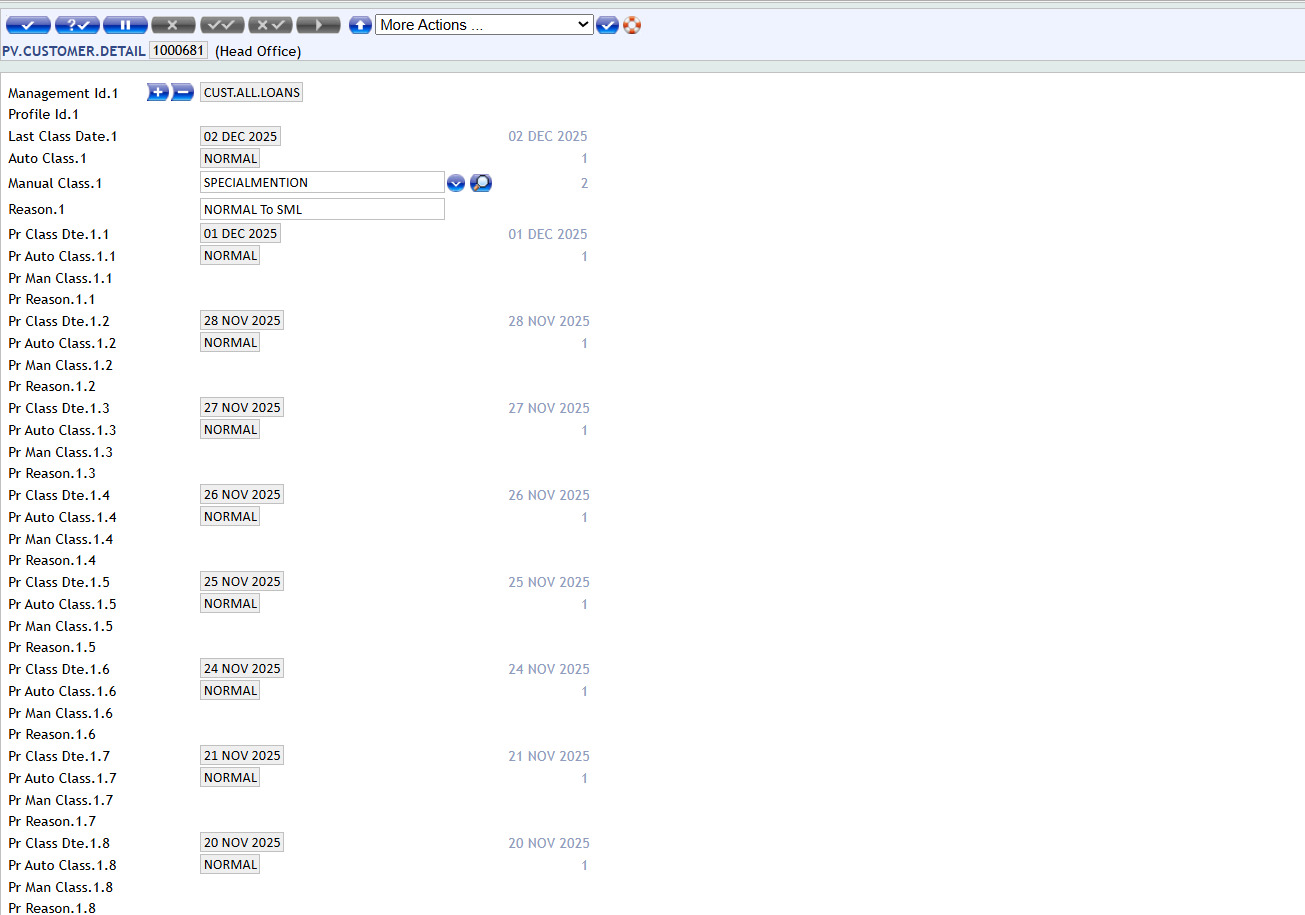This screenshot has height=915, width=1305.
Task: Click the grey Delete X toolbar button
Action: 173,25
